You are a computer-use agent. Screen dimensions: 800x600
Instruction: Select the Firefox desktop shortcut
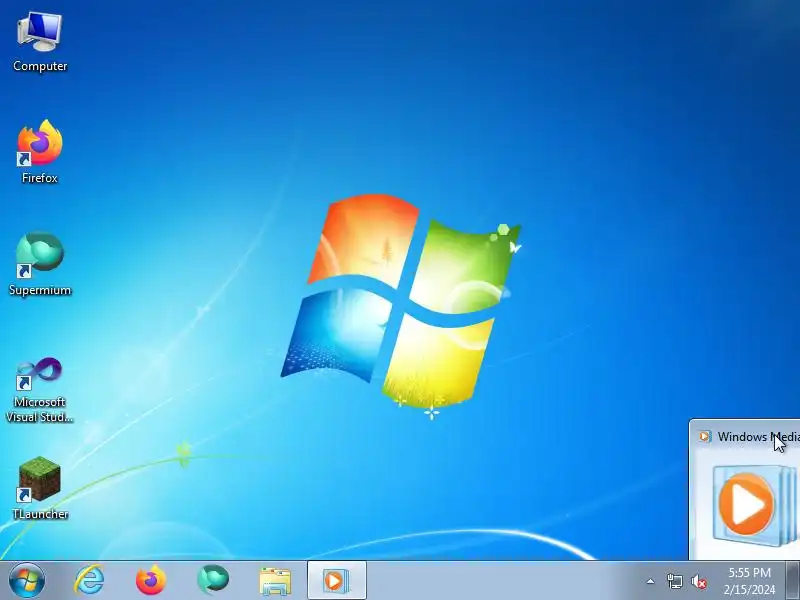coord(40,152)
